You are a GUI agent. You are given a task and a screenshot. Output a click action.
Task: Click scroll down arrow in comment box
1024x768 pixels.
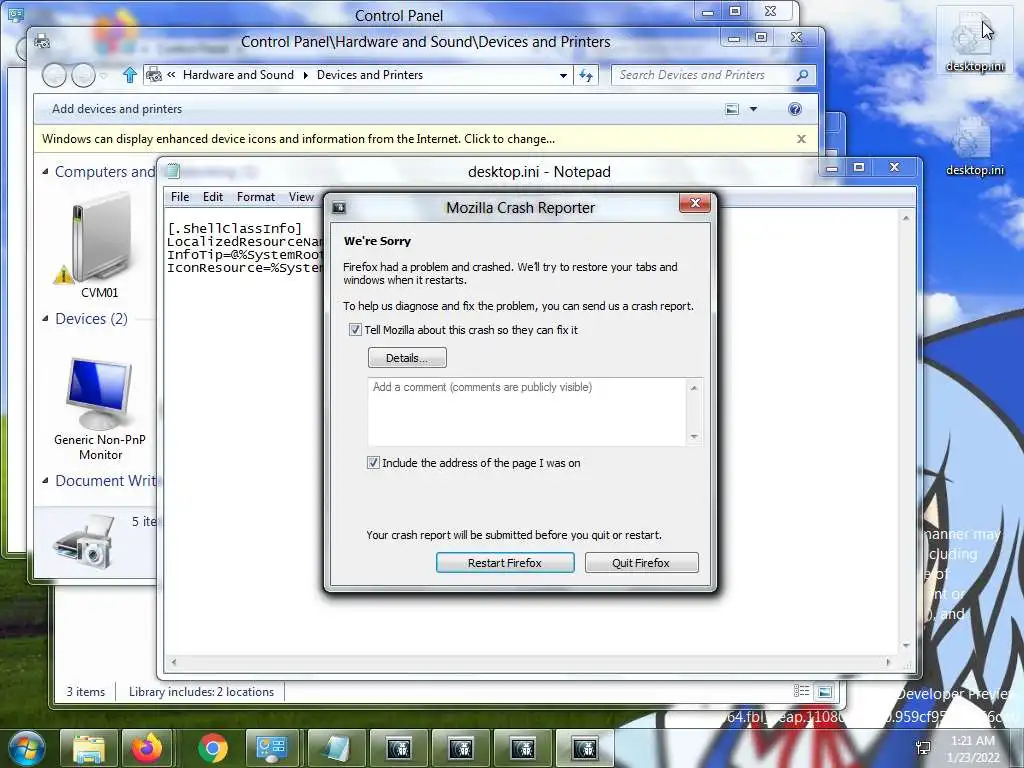click(694, 437)
